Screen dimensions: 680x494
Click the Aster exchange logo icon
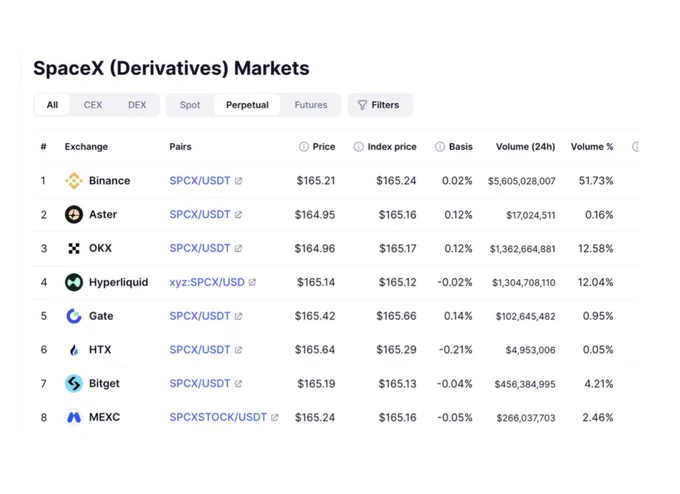point(74,215)
